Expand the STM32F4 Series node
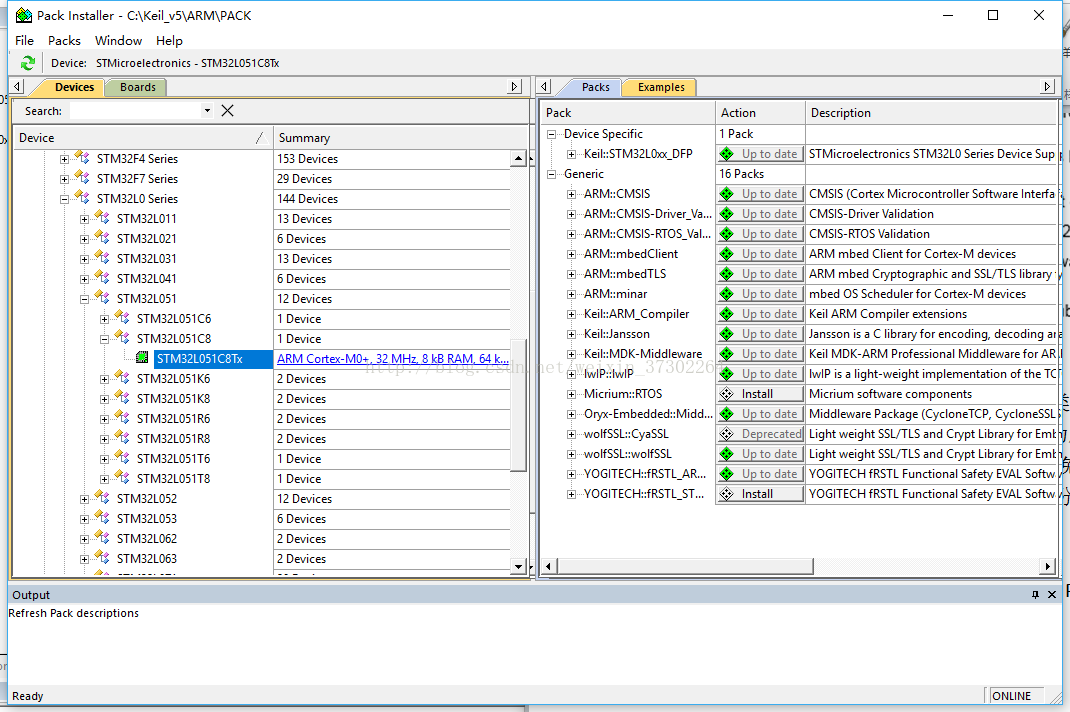Screen dimensions: 1070x712 [65, 159]
